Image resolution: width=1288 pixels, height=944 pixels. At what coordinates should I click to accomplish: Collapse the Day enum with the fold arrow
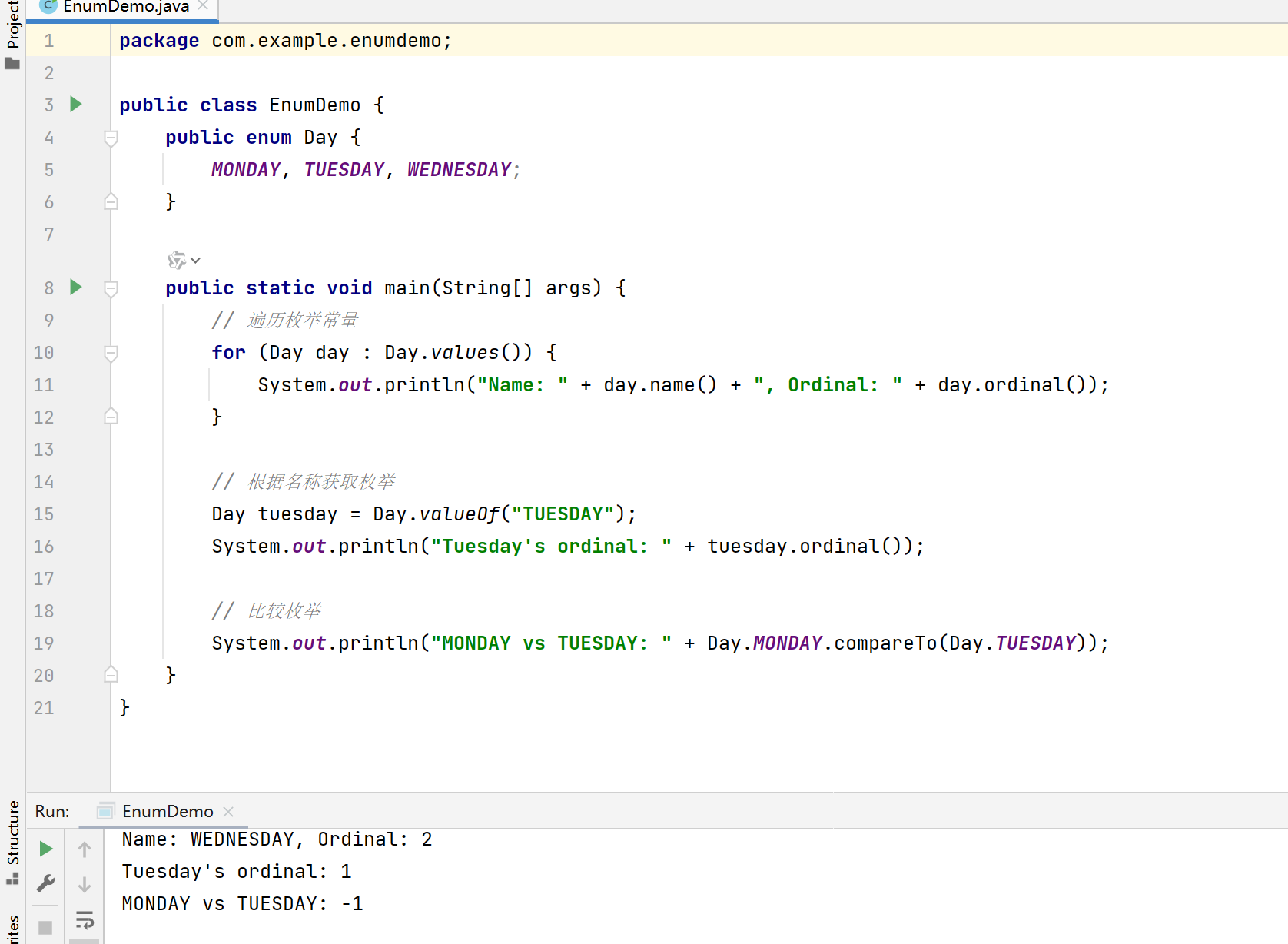[x=111, y=138]
